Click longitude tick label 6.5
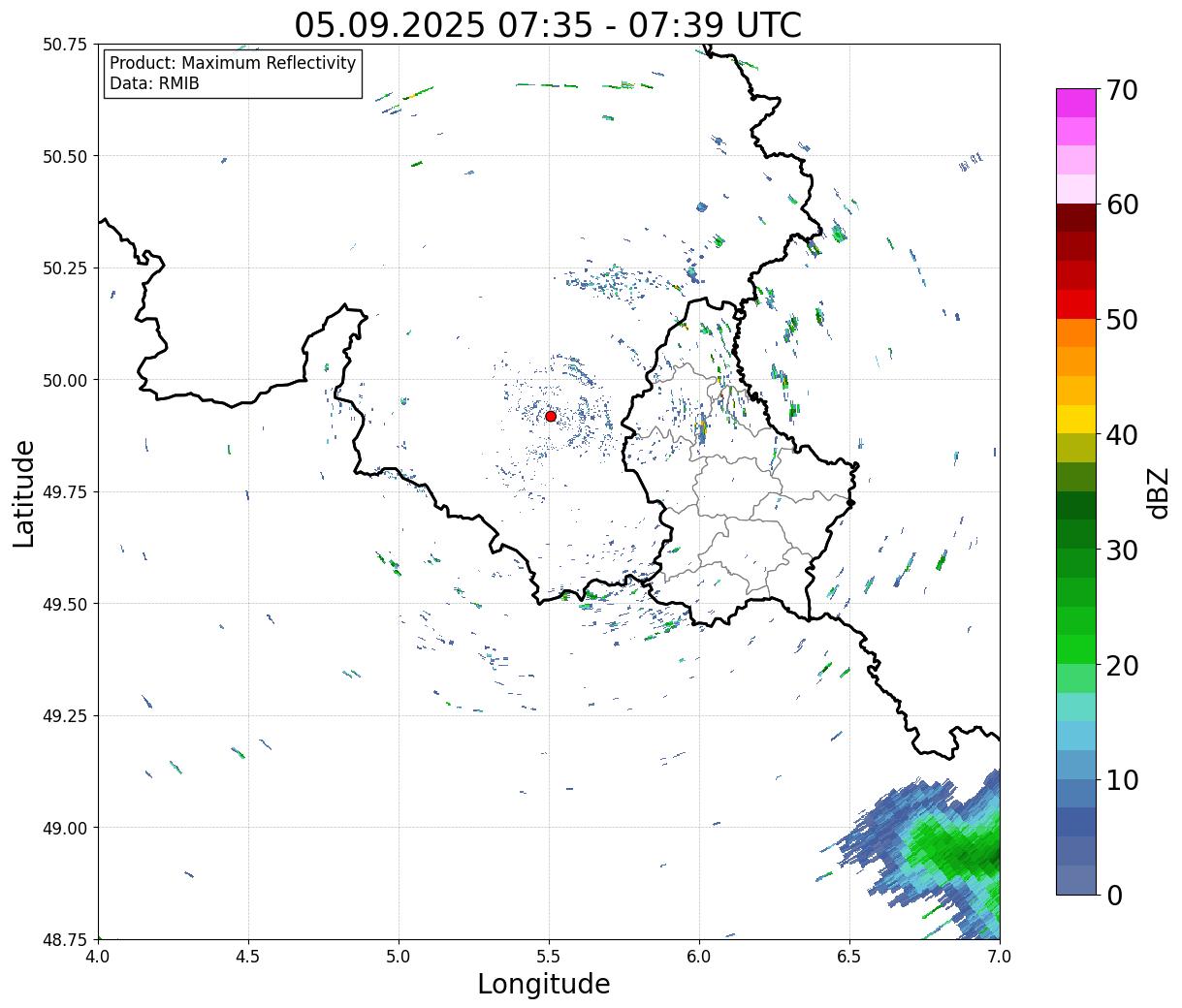 click(x=849, y=956)
